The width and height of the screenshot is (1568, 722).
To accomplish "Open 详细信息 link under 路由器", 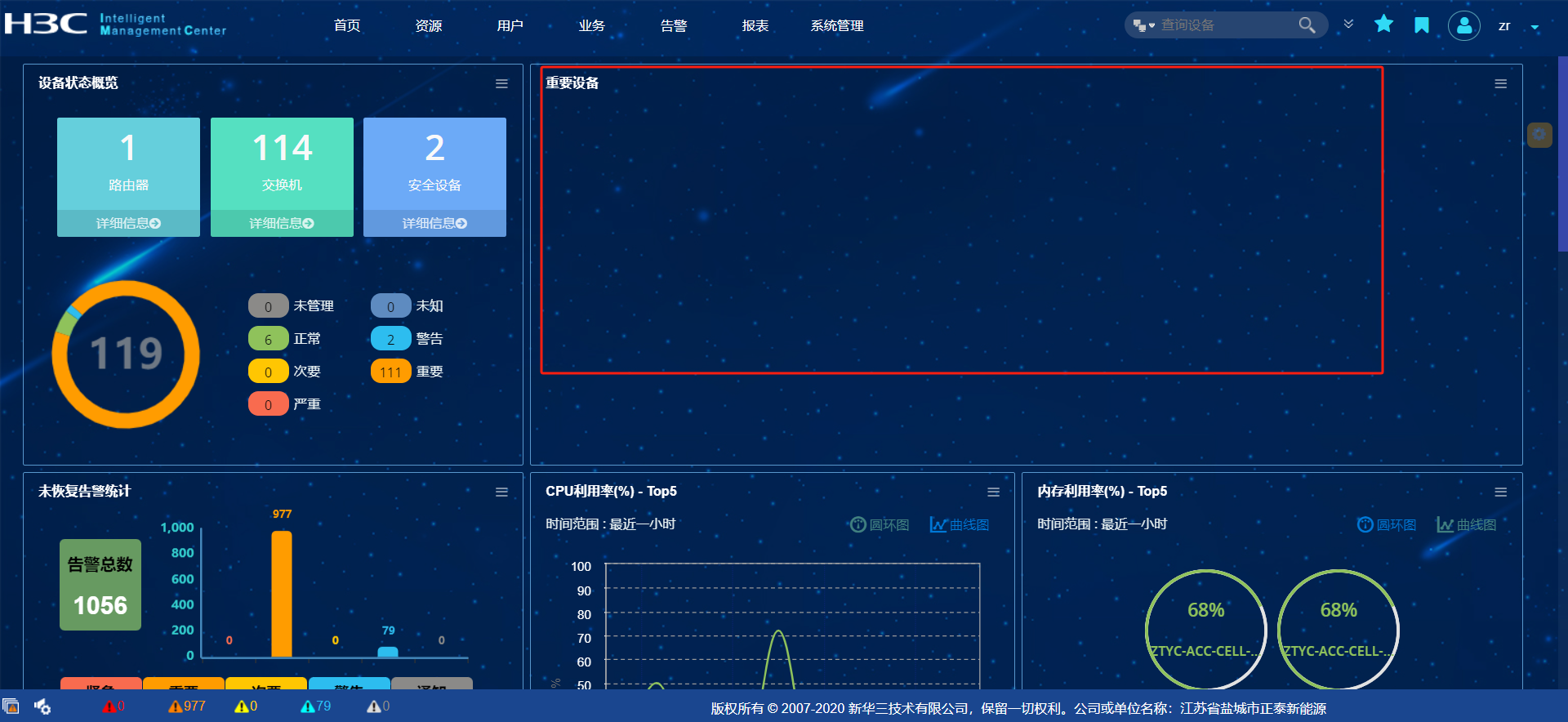I will (128, 223).
